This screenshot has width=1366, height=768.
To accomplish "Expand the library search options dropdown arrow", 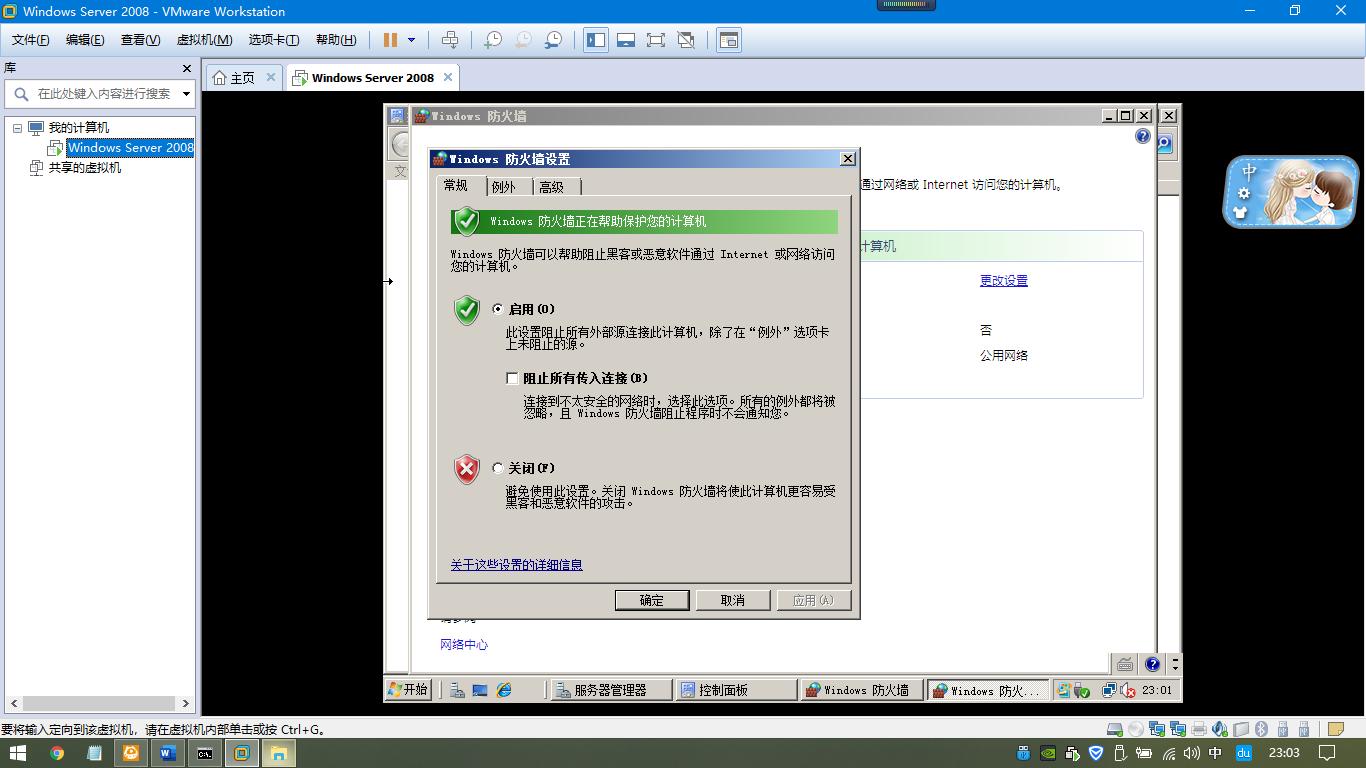I will click(x=186, y=94).
